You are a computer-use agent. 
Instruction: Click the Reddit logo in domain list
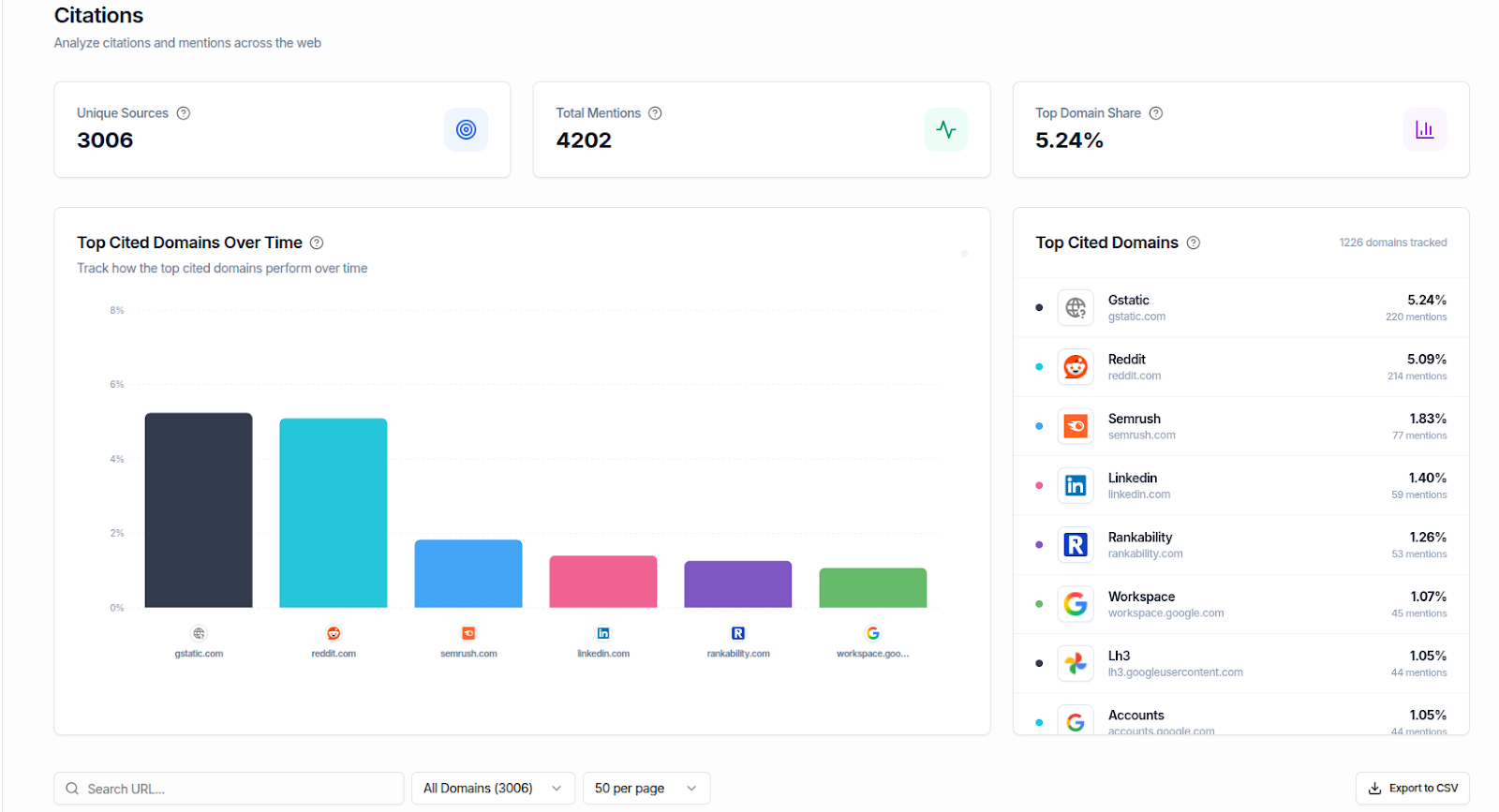tap(1076, 367)
